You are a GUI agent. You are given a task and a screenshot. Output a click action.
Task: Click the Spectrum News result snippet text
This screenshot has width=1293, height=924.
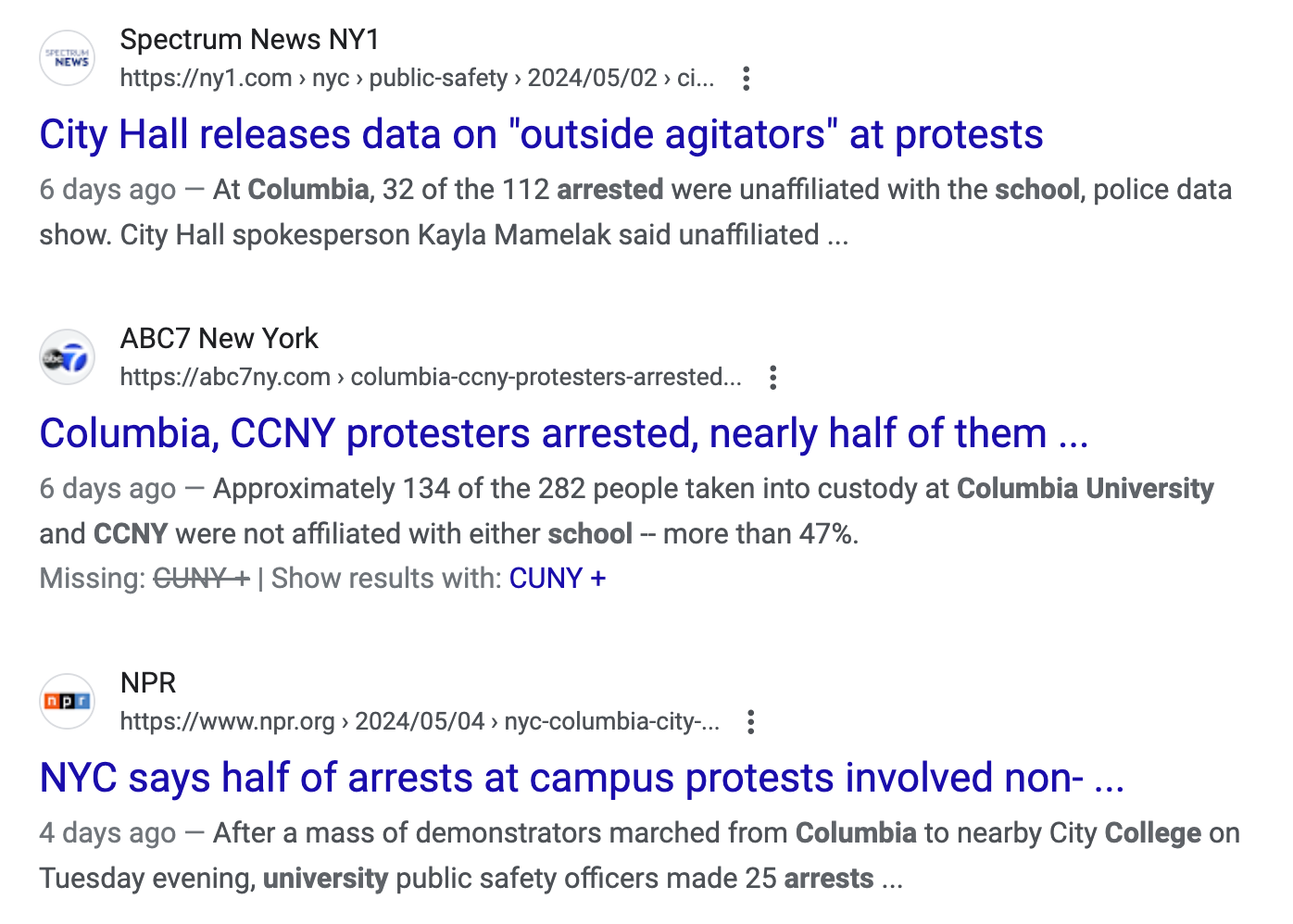634,212
